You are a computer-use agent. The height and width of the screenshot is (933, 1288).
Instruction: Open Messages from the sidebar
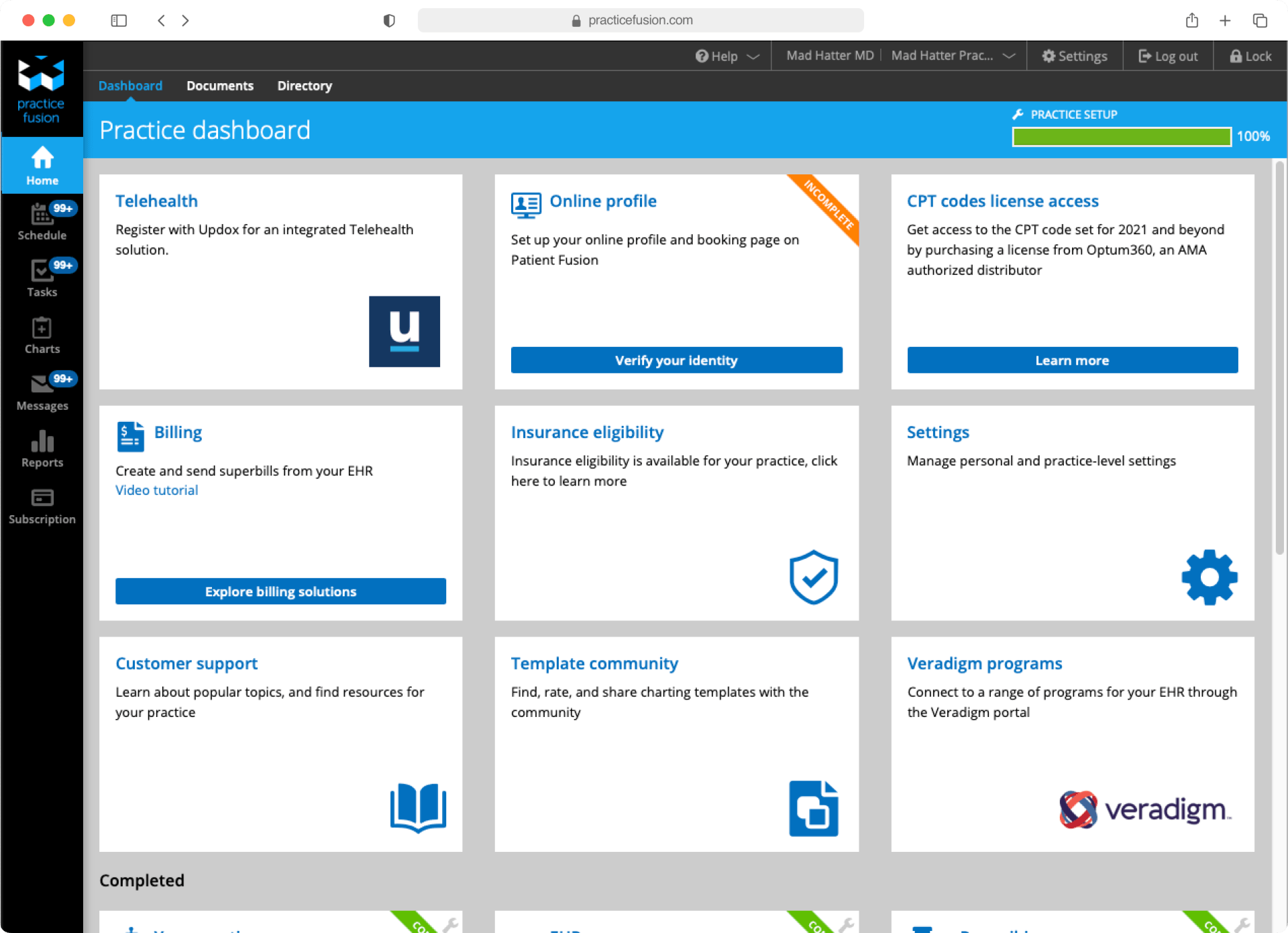pos(42,393)
